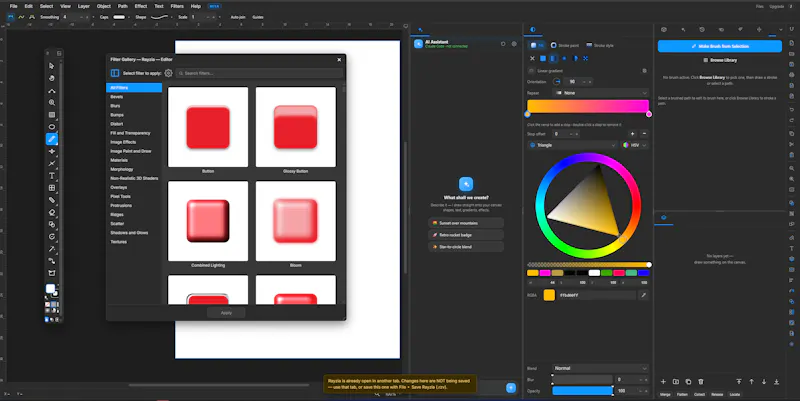This screenshot has width=800, height=401.
Task: Switch to the Stroke paint tab
Action: [x=565, y=45]
